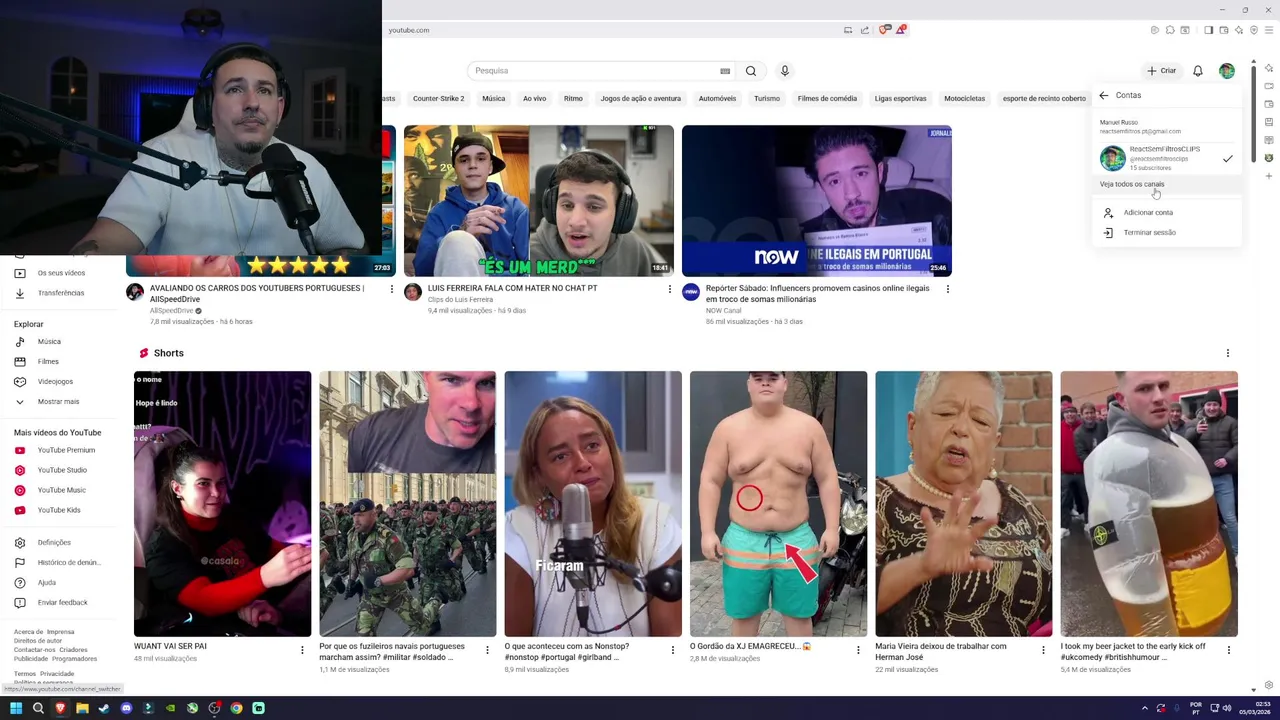
Task: Click the Criar button
Action: pos(1162,71)
